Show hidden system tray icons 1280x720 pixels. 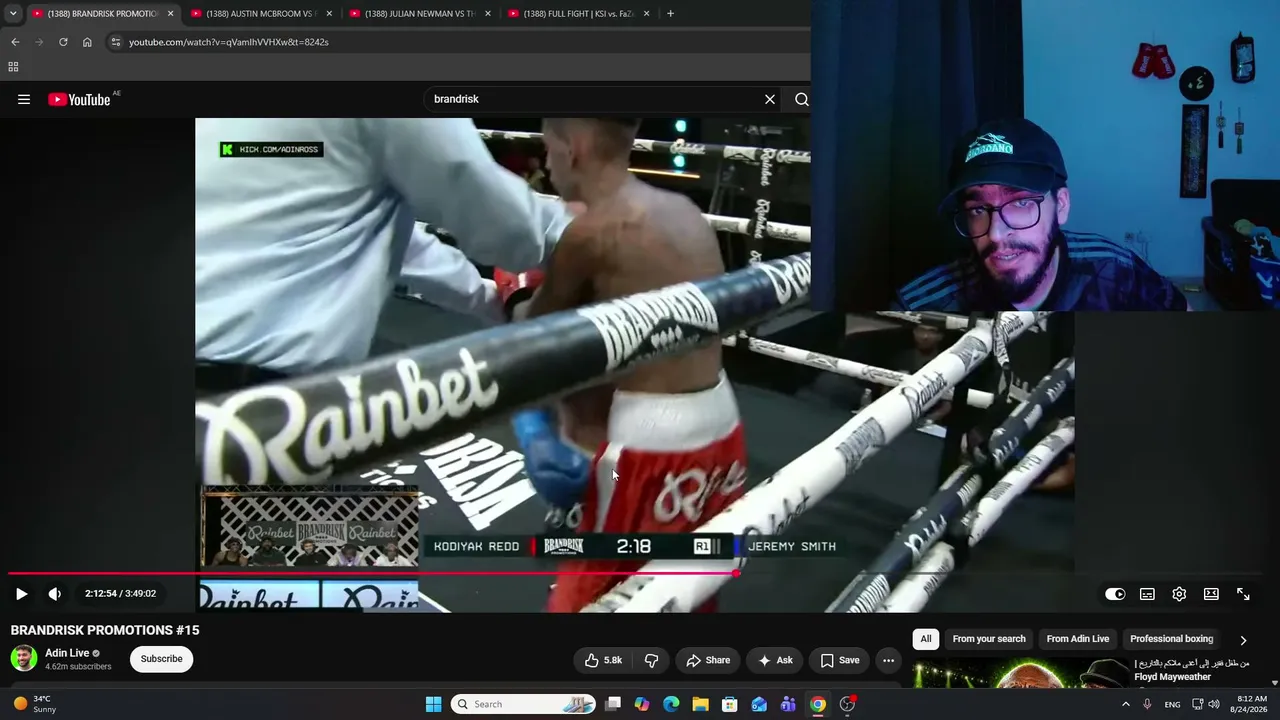point(1125,704)
